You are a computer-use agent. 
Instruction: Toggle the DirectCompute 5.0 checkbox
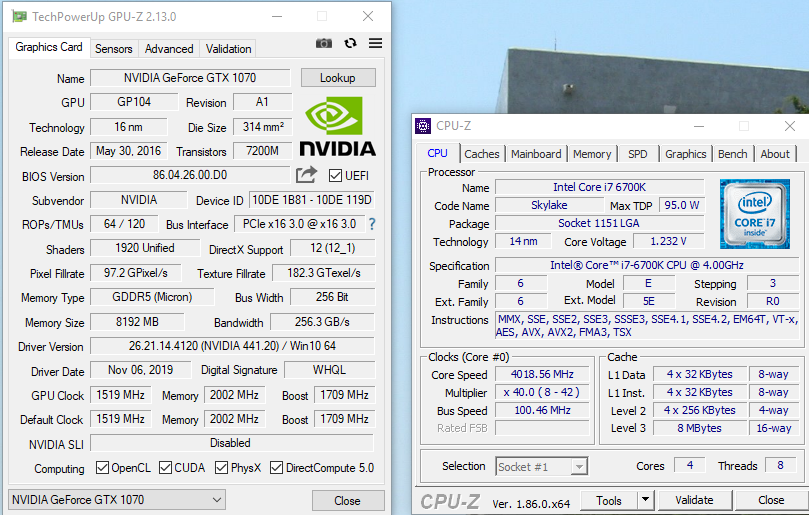[x=276, y=468]
